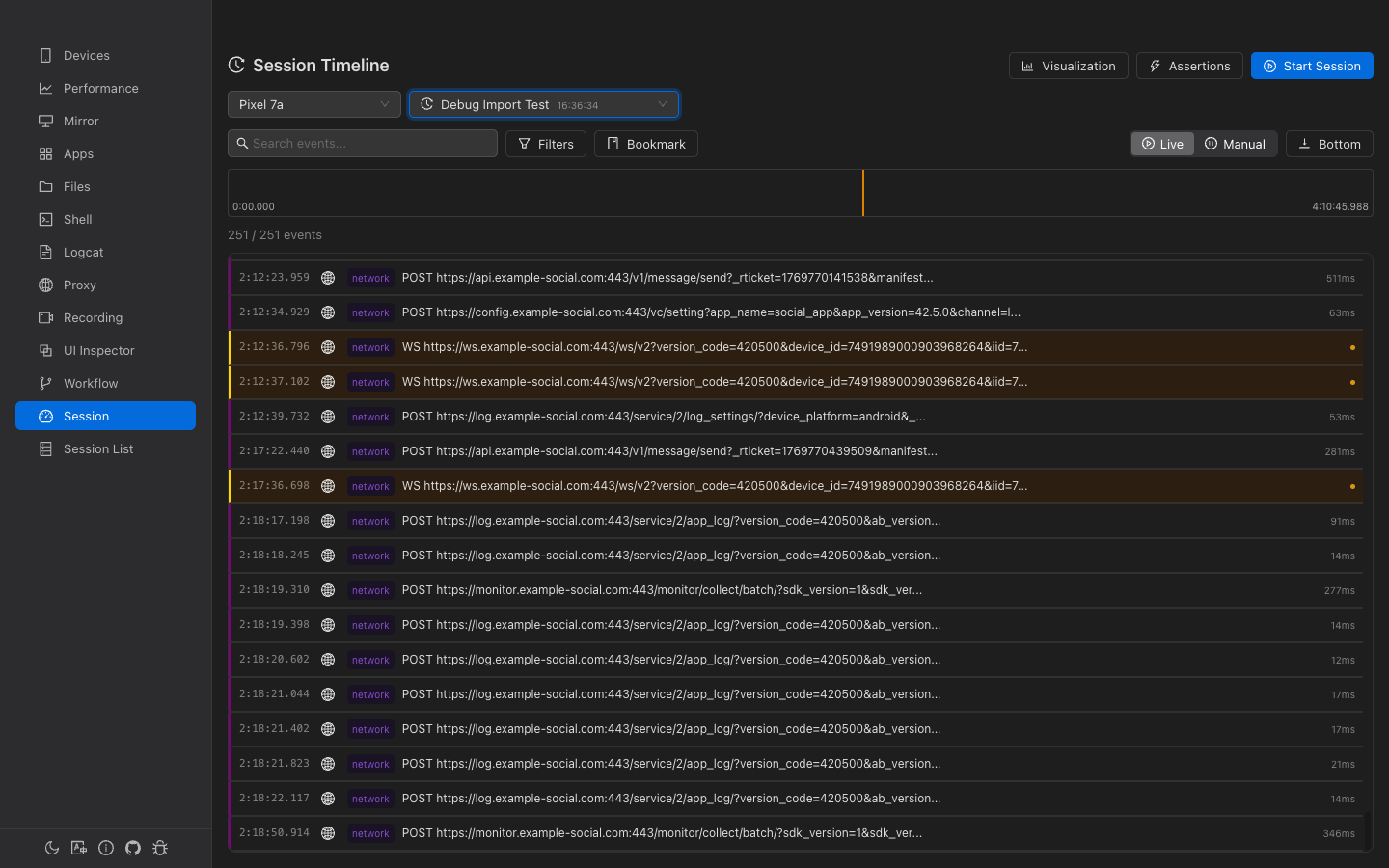Open the UI Inspector panel
This screenshot has width=1389, height=868.
click(x=98, y=350)
